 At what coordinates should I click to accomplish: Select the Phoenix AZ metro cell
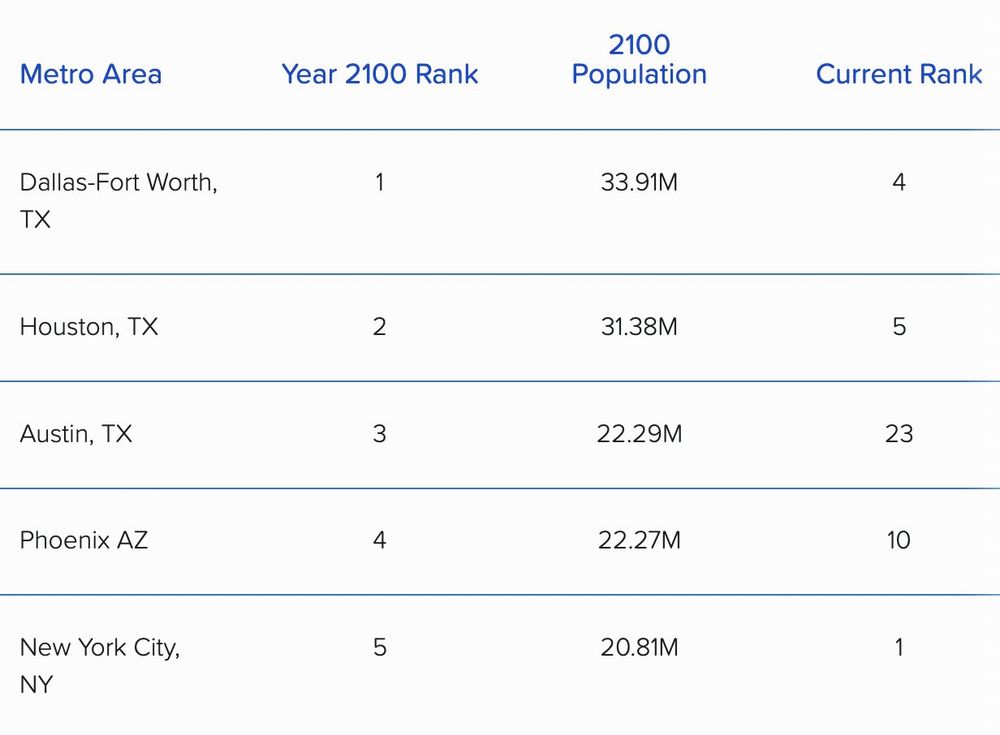[84, 540]
